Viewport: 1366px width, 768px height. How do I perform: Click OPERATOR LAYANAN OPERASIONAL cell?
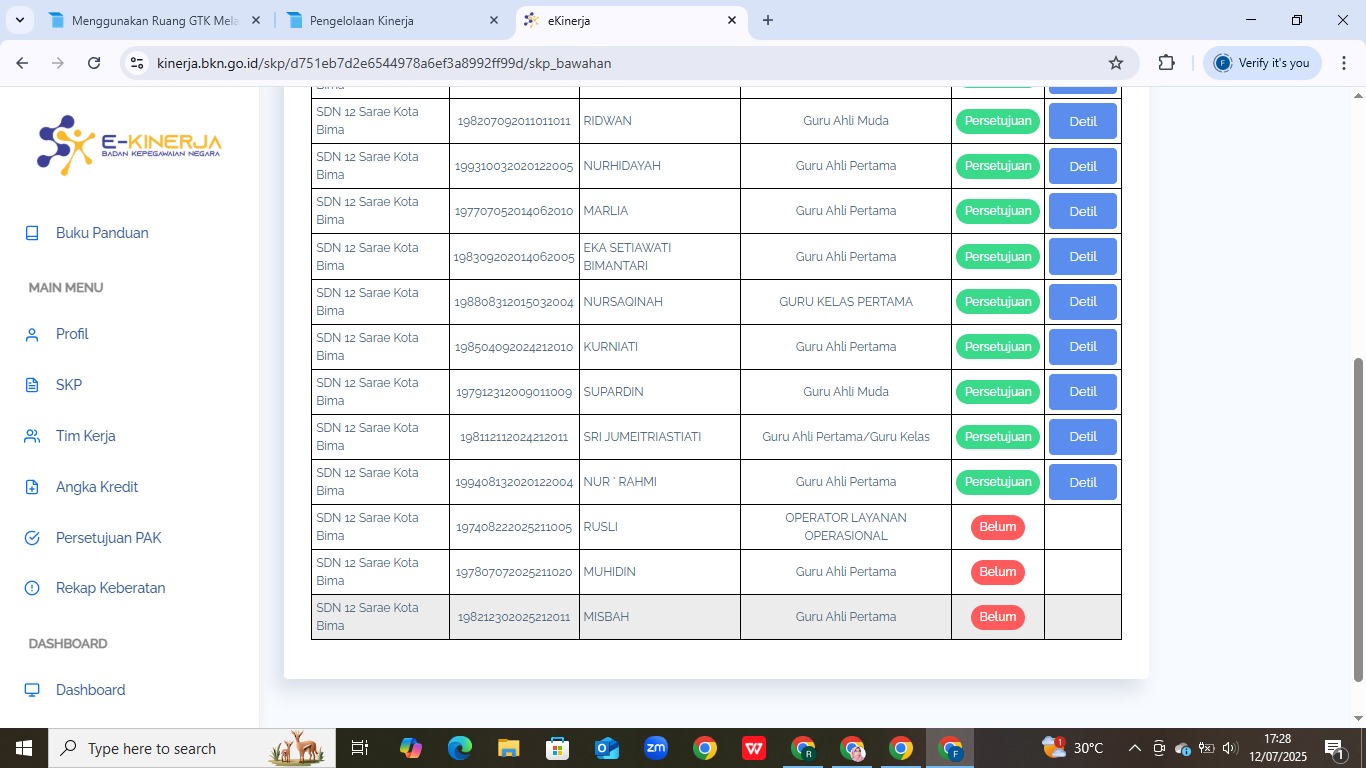846,527
